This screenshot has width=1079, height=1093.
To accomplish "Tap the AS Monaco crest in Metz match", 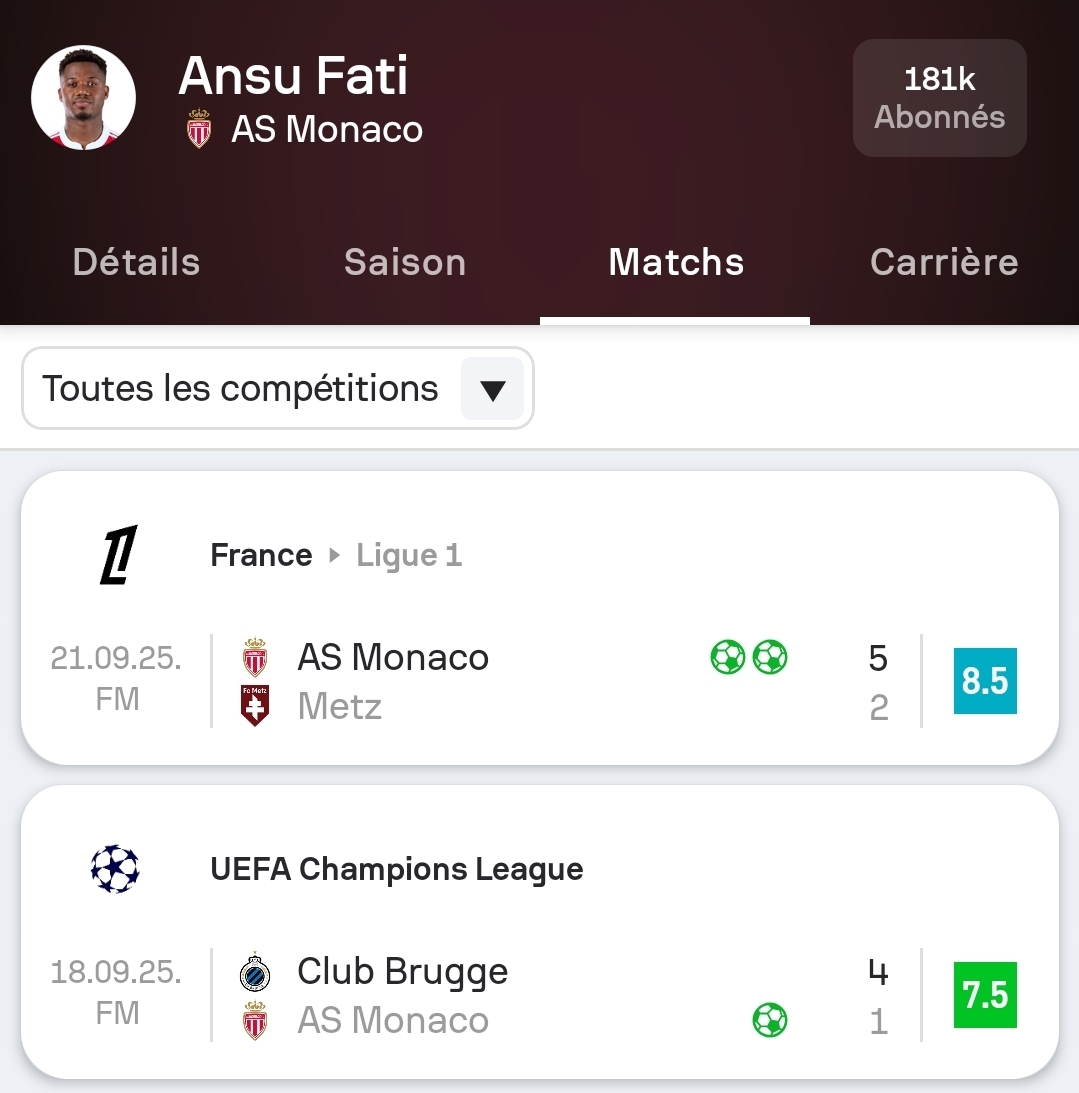I will [255, 657].
